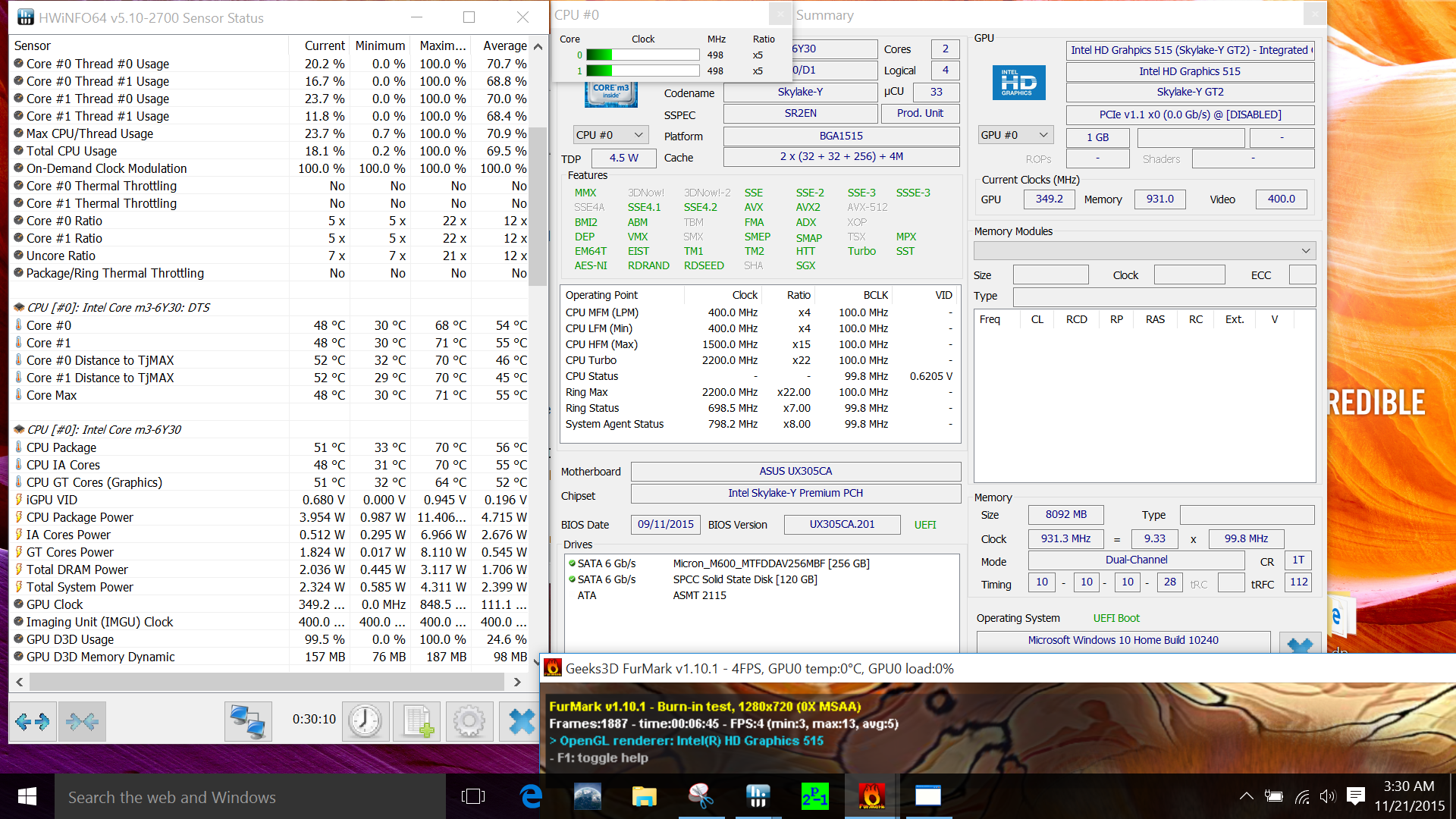Click the expand columns arrows button

tap(32, 721)
